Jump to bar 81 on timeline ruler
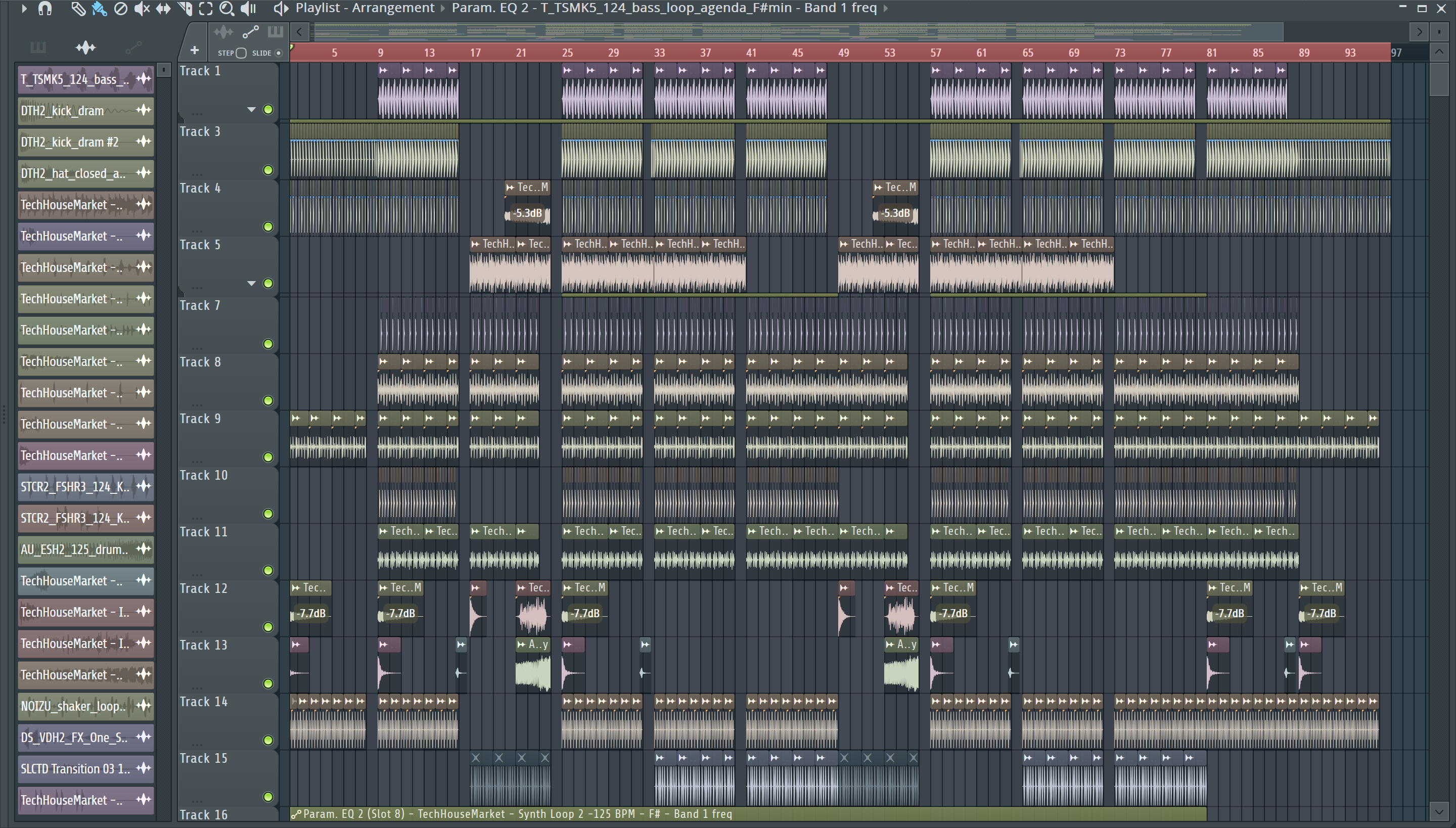The image size is (1456, 828). tap(1212, 53)
